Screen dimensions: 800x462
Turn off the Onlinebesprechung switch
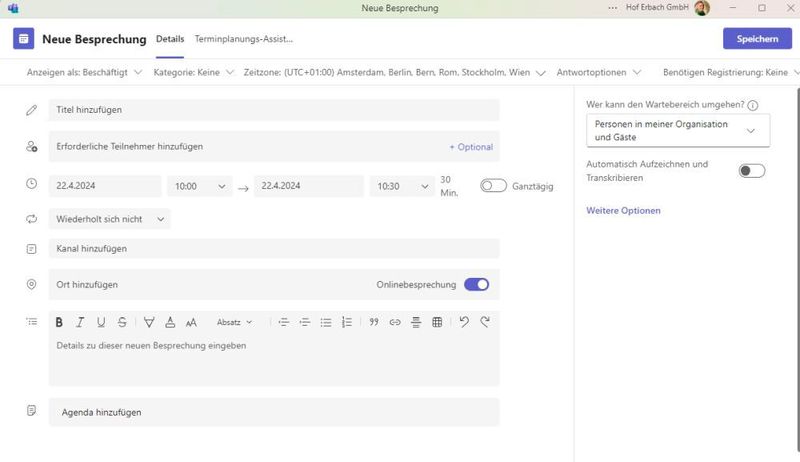pos(476,284)
